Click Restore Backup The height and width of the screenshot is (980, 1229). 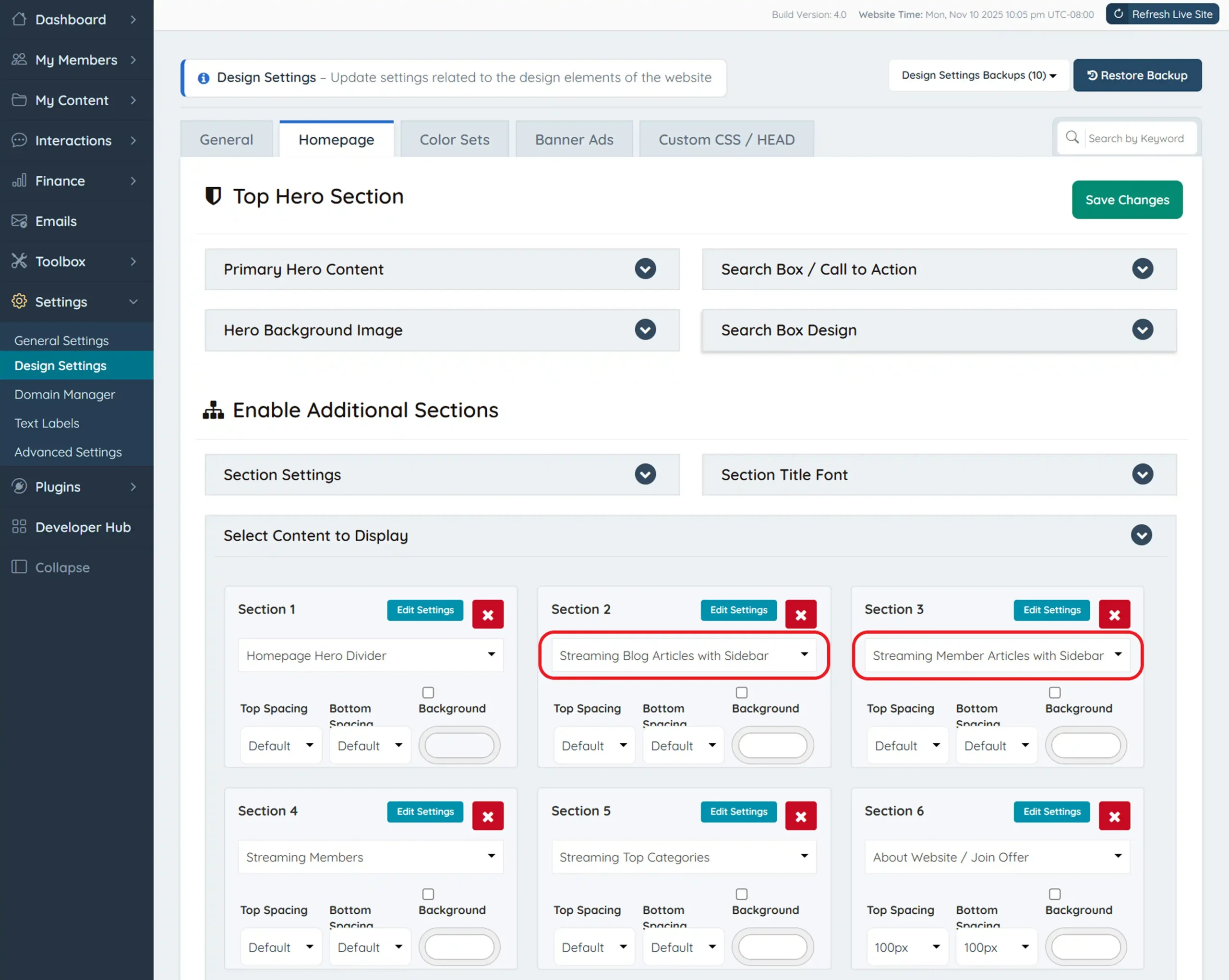[x=1137, y=75]
